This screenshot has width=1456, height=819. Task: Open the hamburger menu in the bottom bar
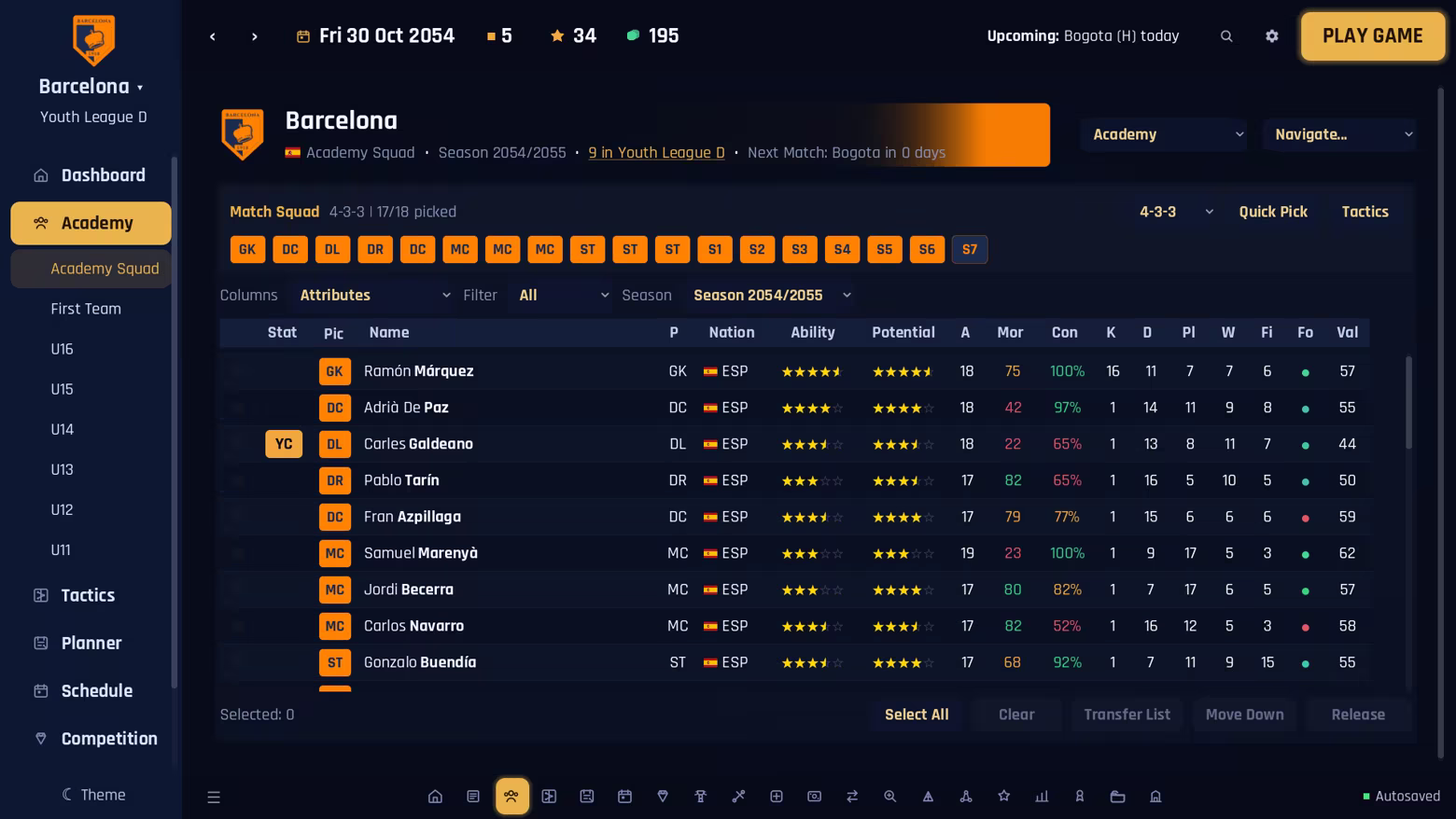(x=214, y=797)
